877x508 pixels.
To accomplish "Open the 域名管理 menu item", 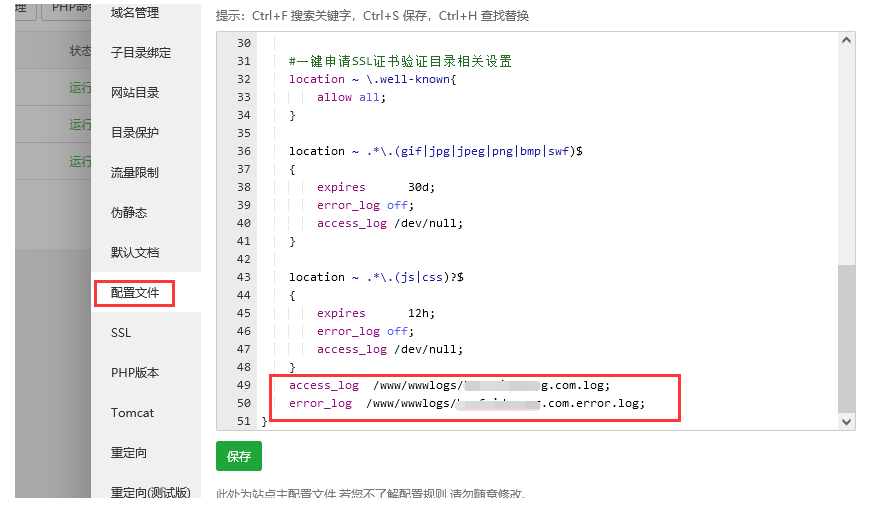I will [x=135, y=12].
